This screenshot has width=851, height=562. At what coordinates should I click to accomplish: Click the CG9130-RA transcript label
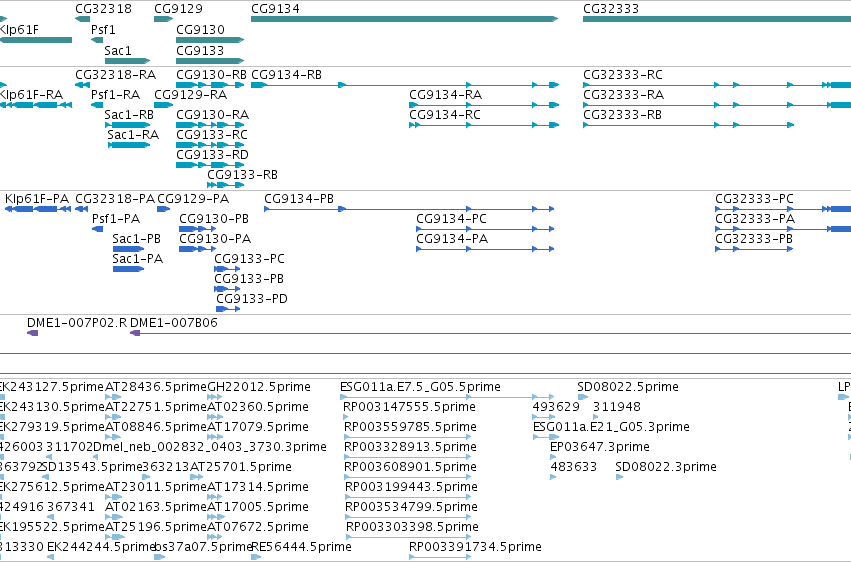(x=213, y=114)
